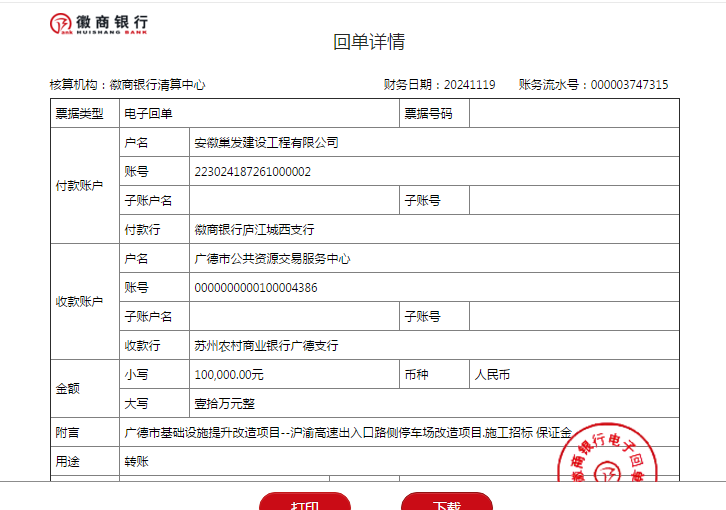The width and height of the screenshot is (726, 510).
Task: Click payee bank 苏州农村商业银行广德支行
Action: coord(266,346)
